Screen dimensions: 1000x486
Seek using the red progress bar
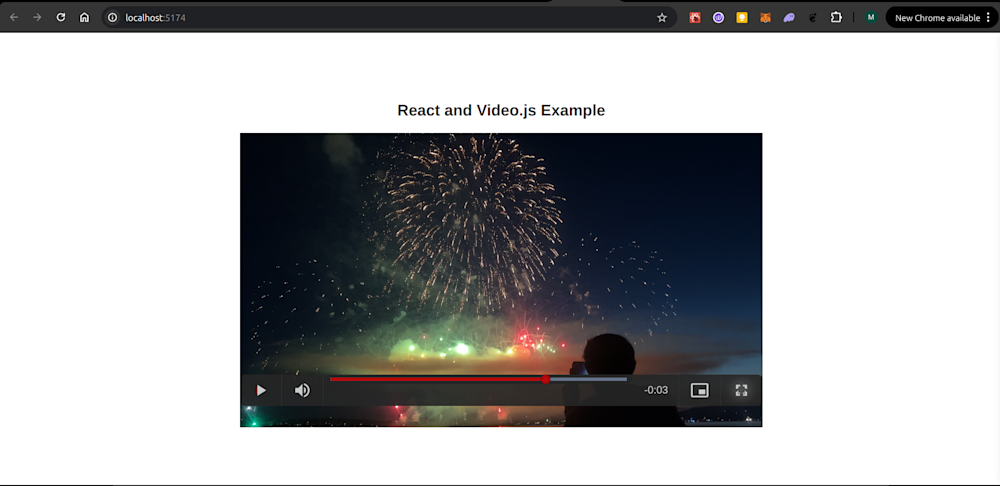pyautogui.click(x=478, y=379)
